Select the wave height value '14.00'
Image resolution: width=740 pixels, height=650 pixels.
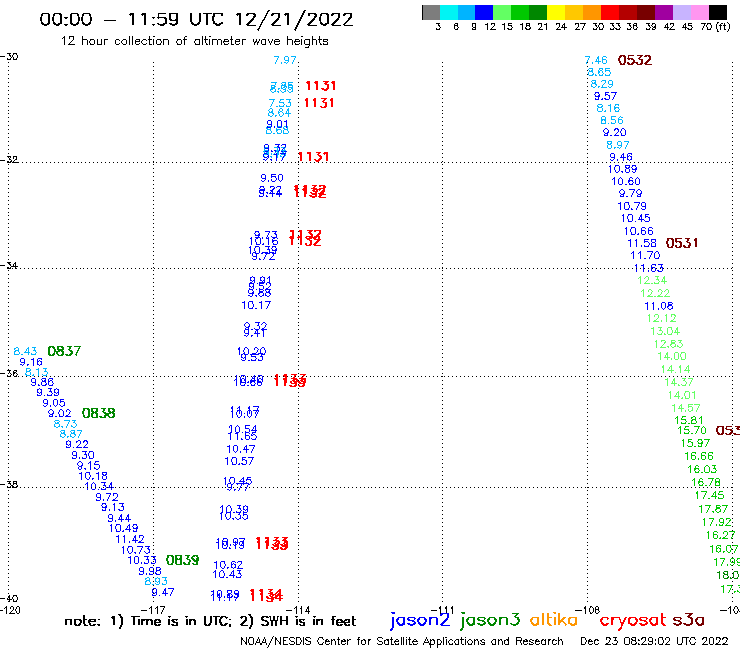[x=672, y=356]
